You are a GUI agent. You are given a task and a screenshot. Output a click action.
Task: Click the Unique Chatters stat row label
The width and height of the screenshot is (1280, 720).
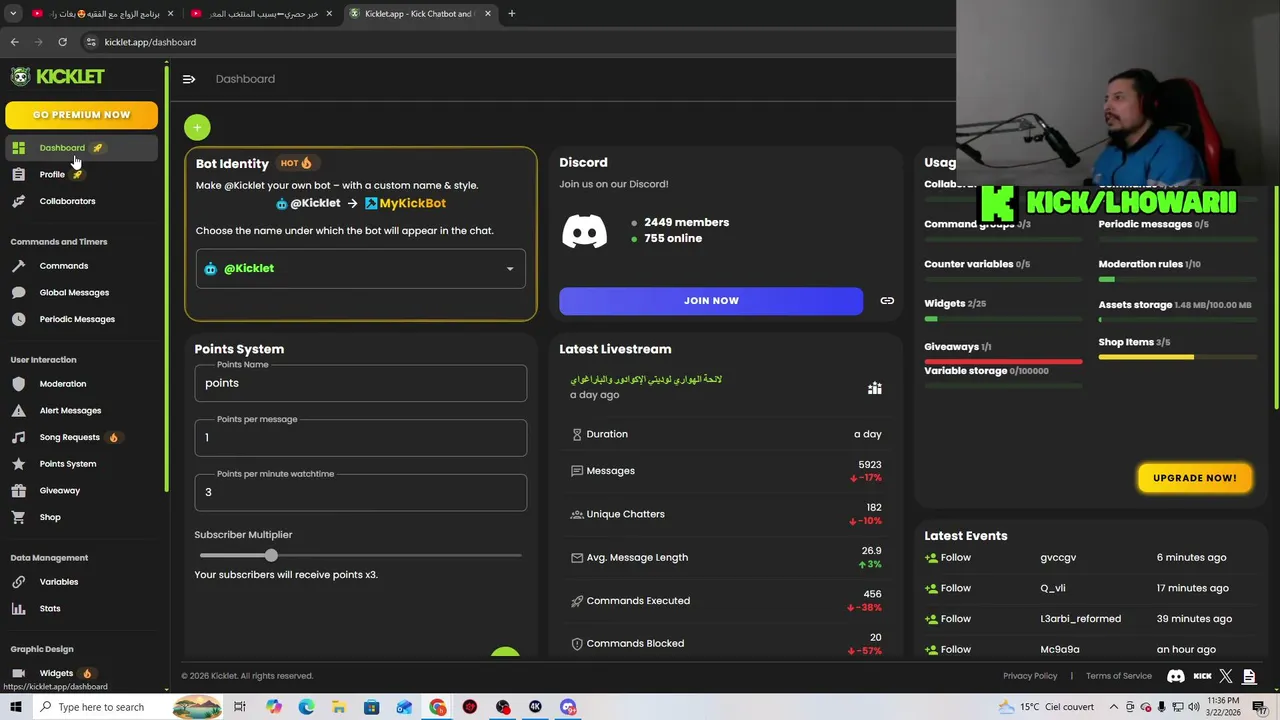click(x=625, y=514)
